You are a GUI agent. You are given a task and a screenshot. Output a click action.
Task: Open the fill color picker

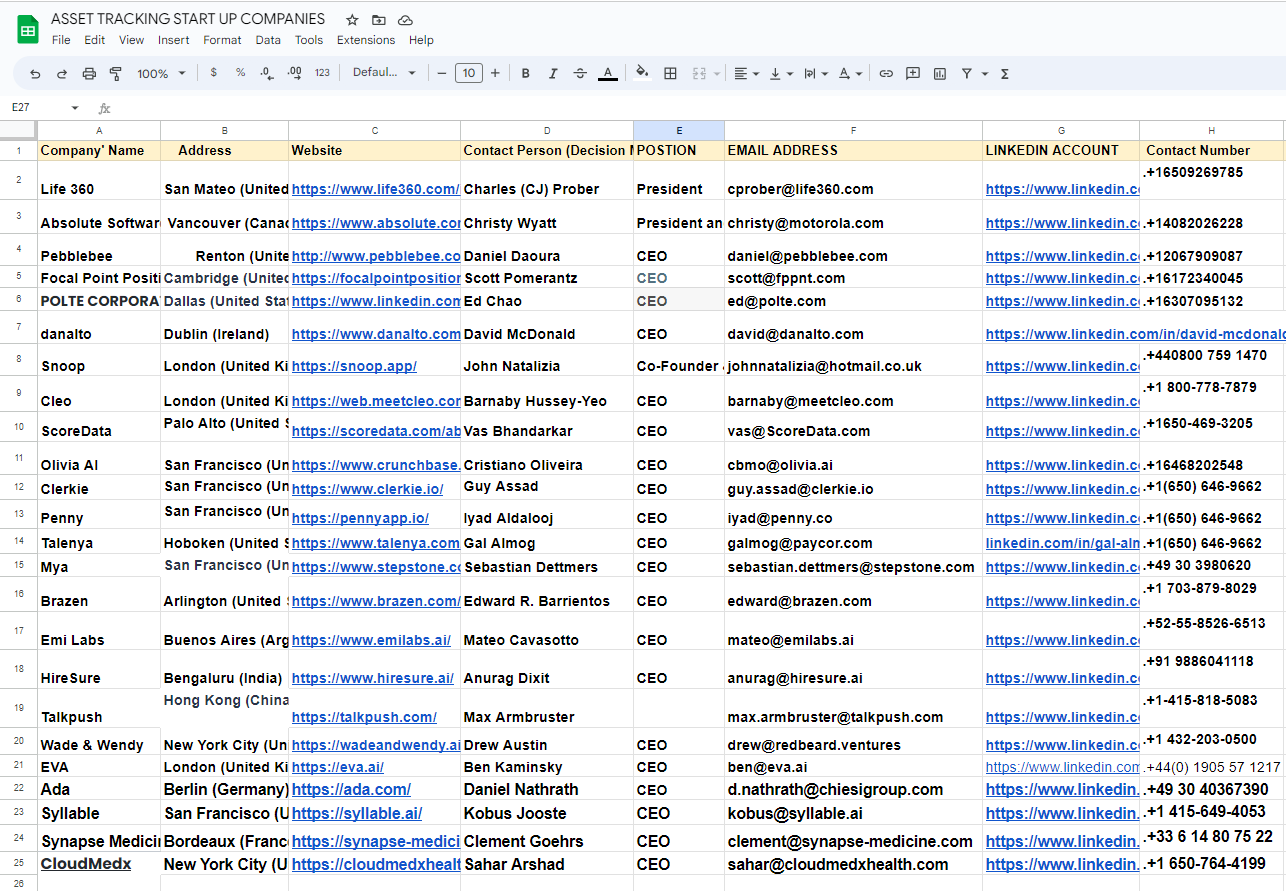pos(642,73)
